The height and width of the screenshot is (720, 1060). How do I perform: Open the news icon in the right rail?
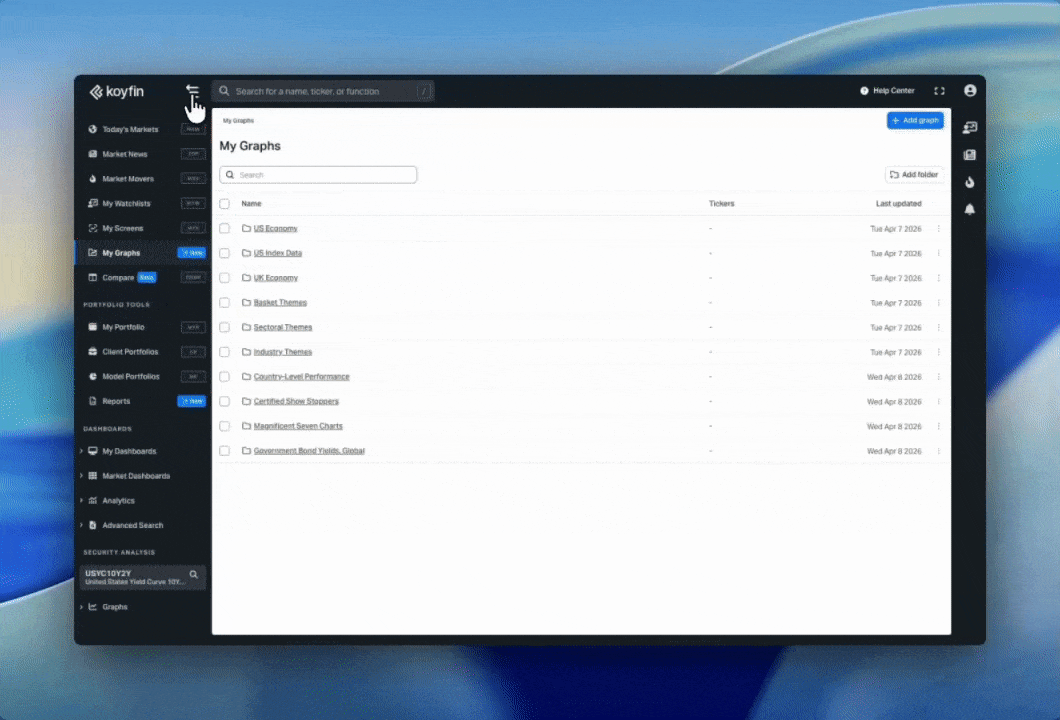tap(969, 155)
